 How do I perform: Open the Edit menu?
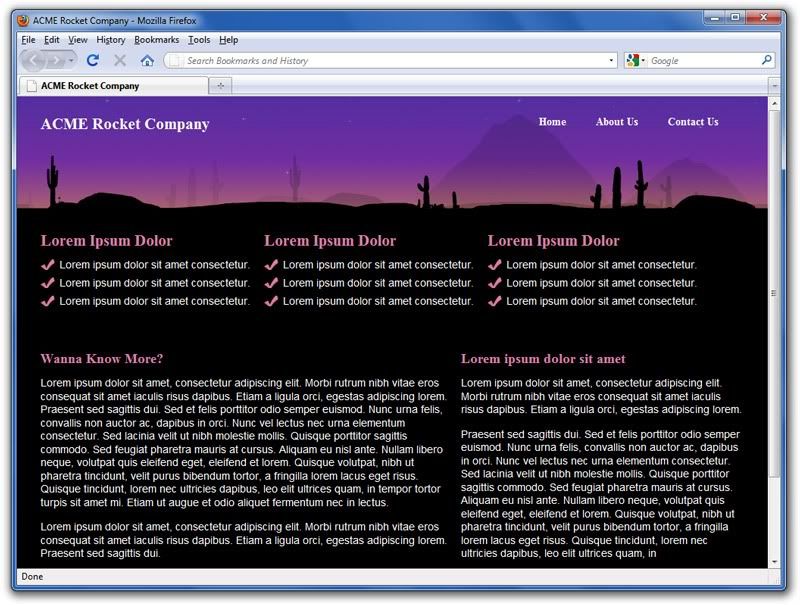point(52,40)
